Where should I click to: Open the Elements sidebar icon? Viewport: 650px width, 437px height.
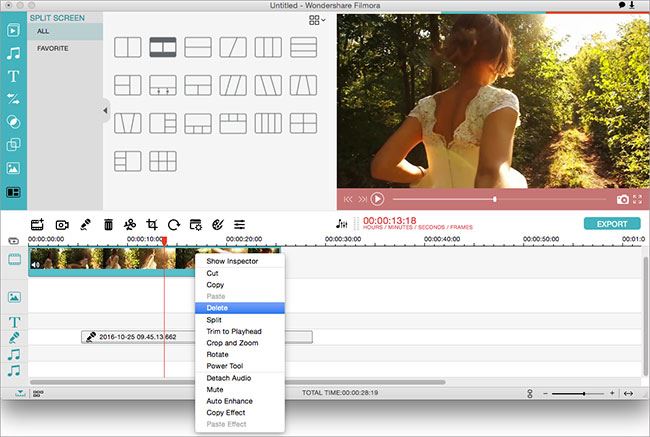(13, 168)
